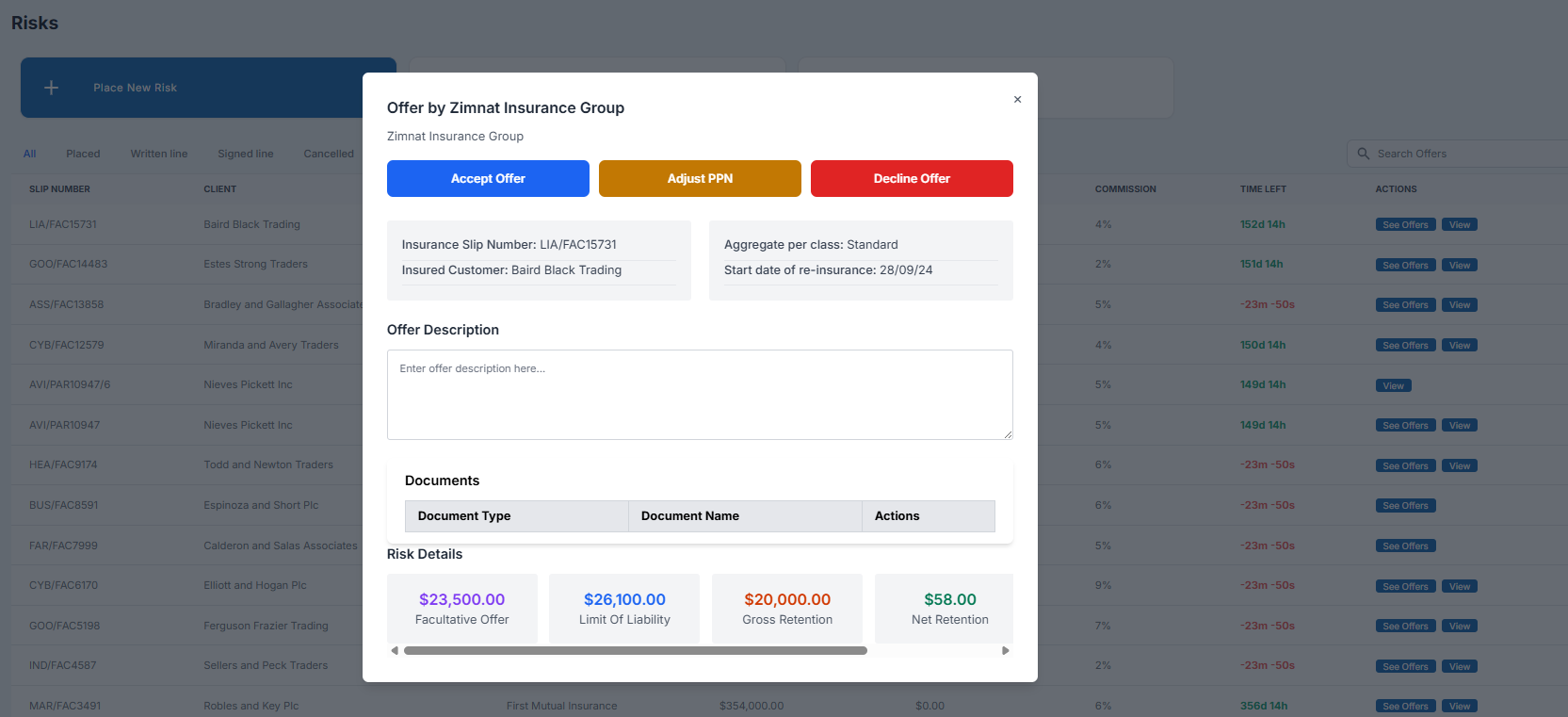The image size is (1568, 717).
Task: Select the All risks tab
Action: (x=30, y=154)
